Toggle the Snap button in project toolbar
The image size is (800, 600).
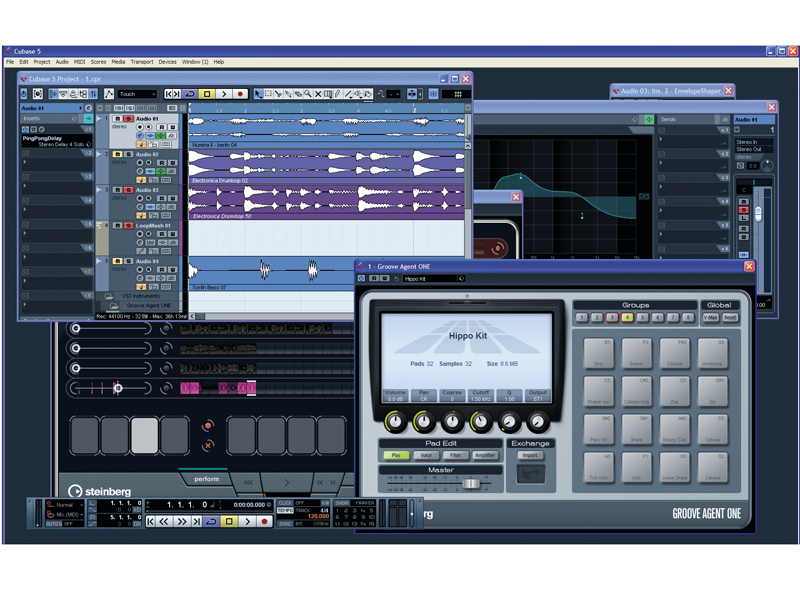coord(433,94)
